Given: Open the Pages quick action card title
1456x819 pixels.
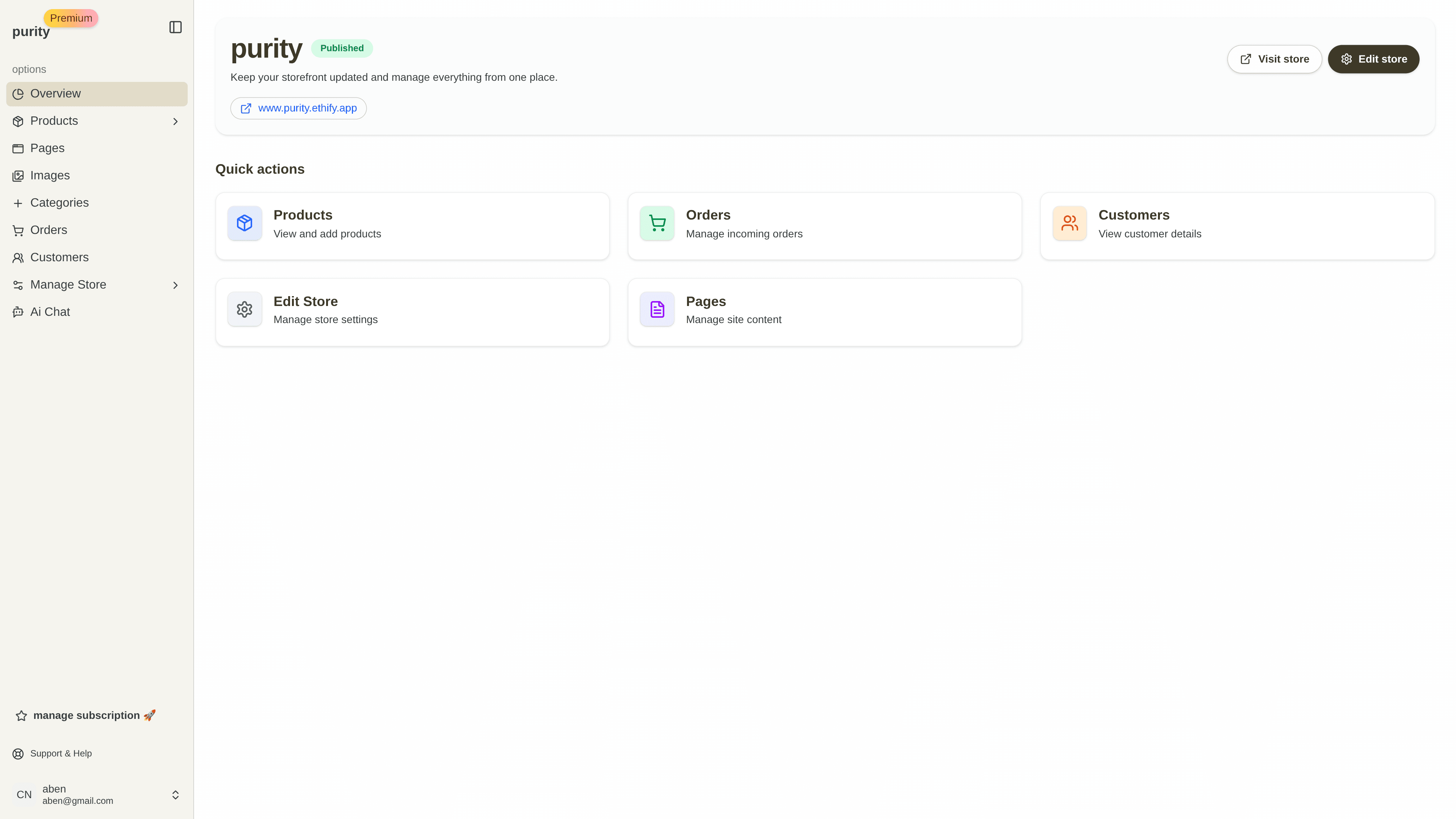Looking at the screenshot, I should (x=706, y=301).
